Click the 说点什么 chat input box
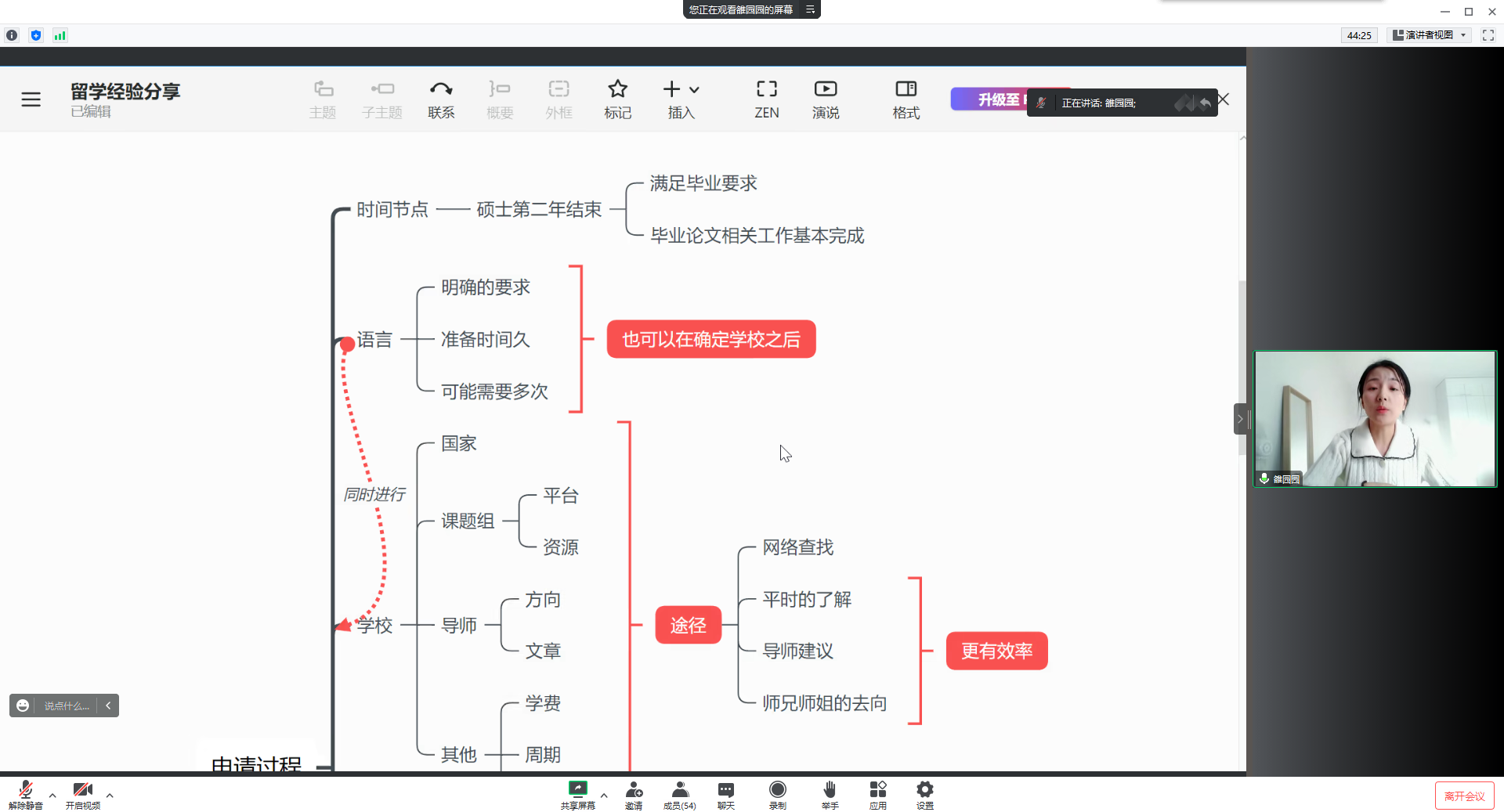Image resolution: width=1504 pixels, height=812 pixels. tap(67, 706)
